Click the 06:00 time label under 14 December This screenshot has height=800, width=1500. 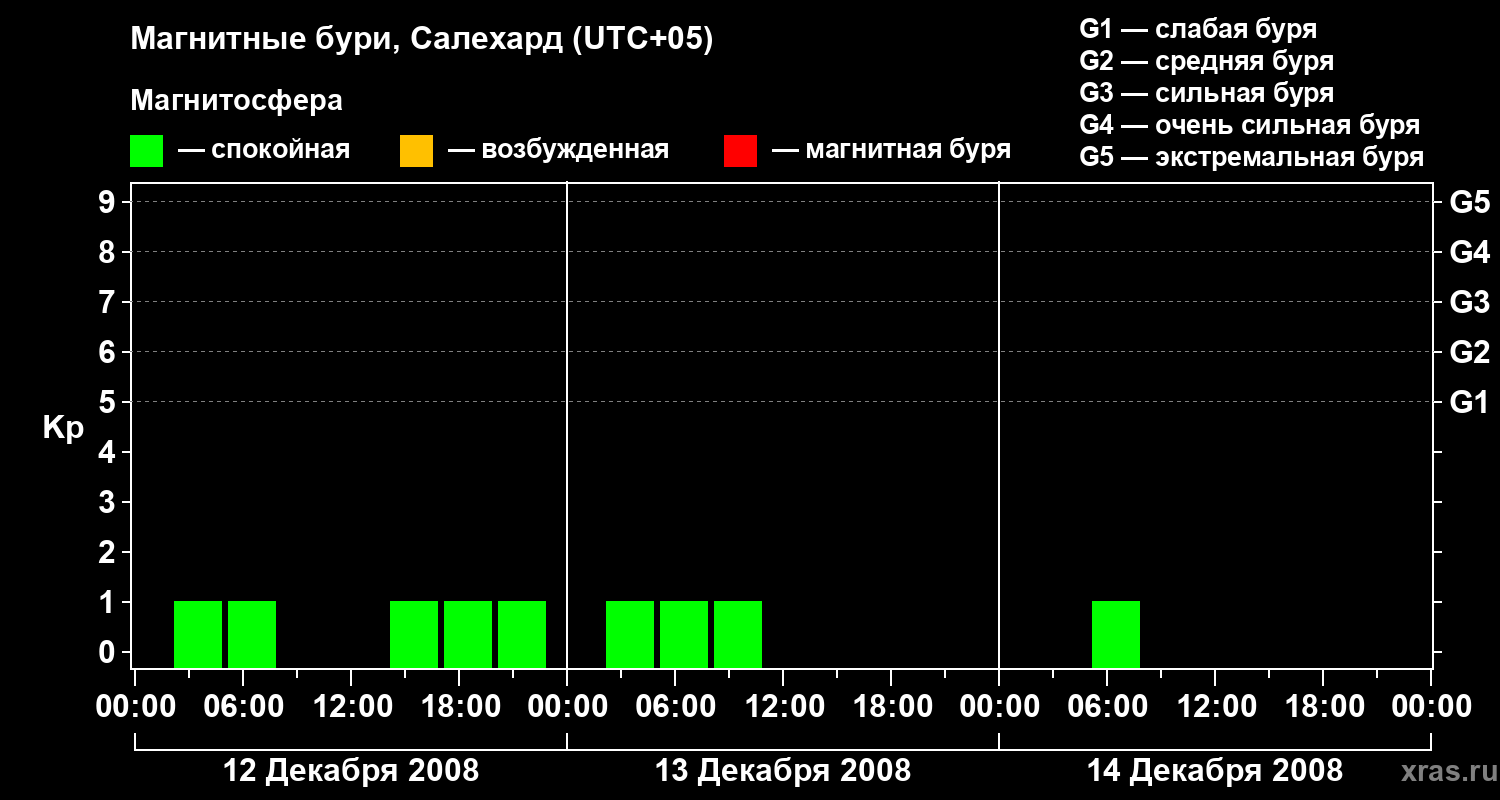[1107, 707]
